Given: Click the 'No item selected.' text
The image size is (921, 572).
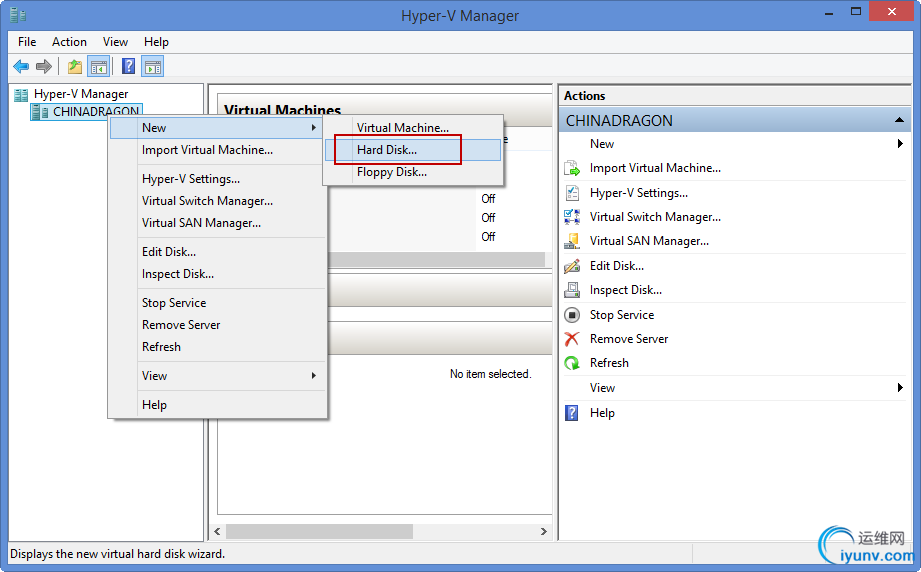Looking at the screenshot, I should click(x=490, y=374).
